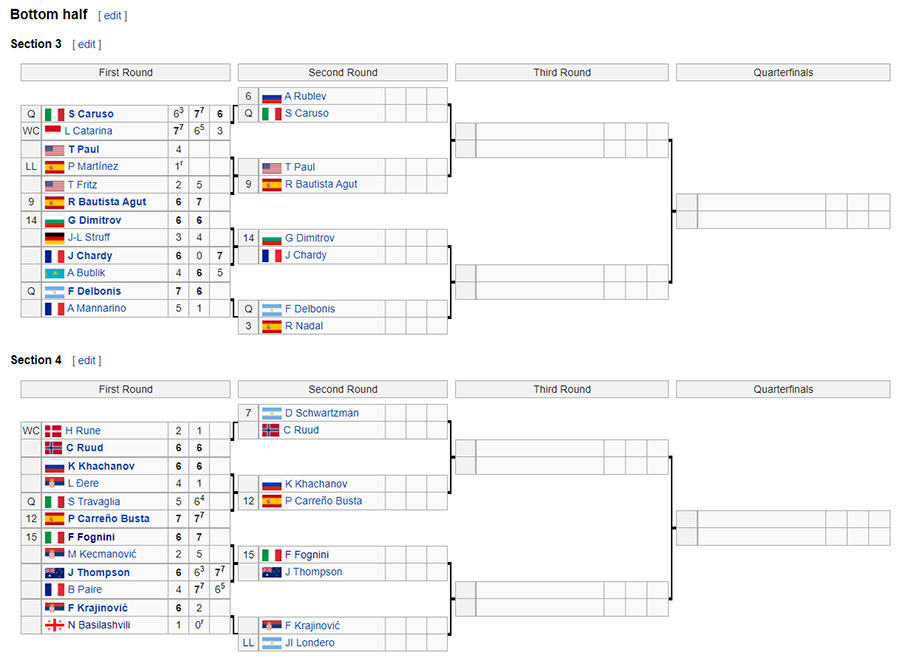Open R Bautista Agut first round link
Image resolution: width=900 pixels, height=658 pixels.
[x=107, y=202]
